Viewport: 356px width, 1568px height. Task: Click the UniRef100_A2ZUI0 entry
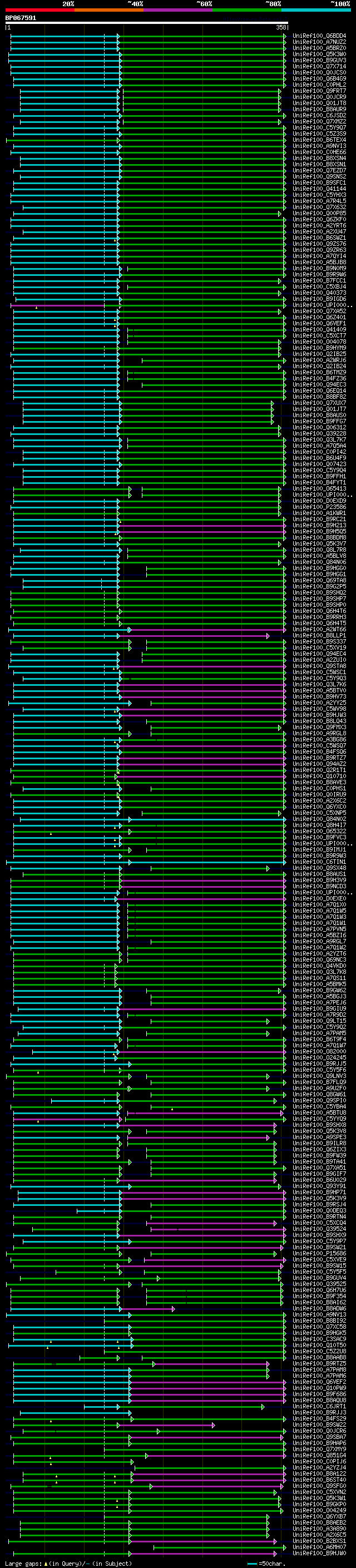(x=319, y=660)
